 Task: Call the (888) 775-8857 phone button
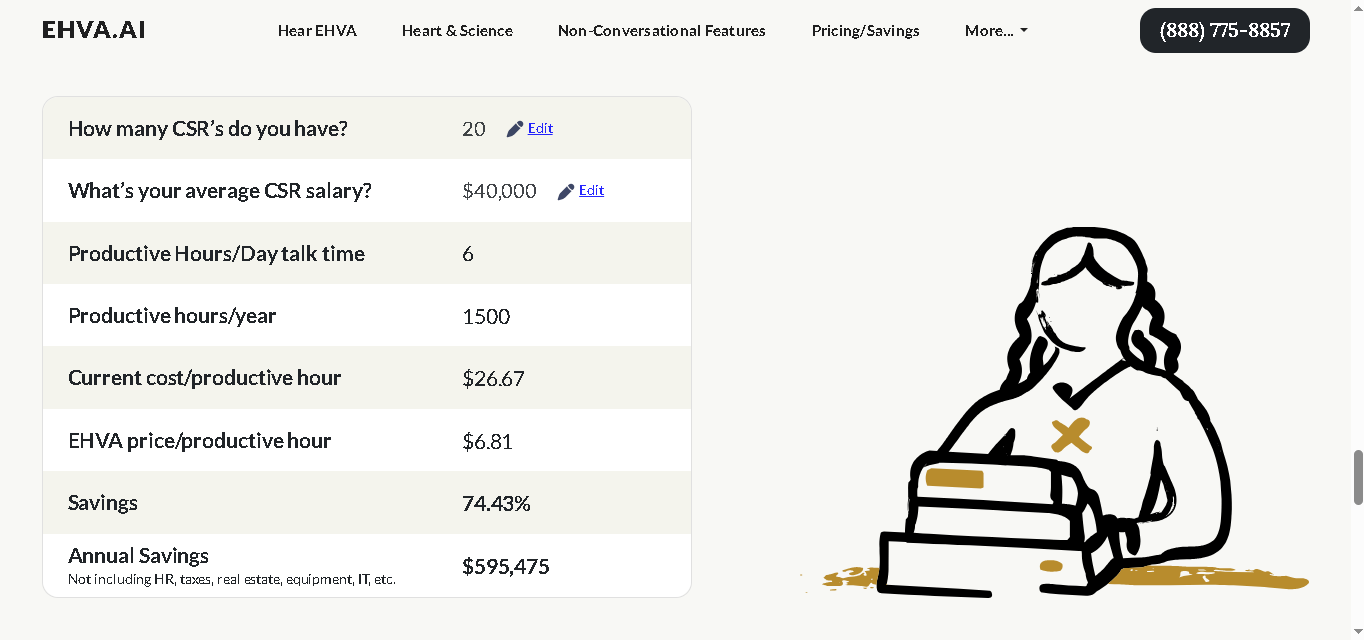click(1225, 30)
